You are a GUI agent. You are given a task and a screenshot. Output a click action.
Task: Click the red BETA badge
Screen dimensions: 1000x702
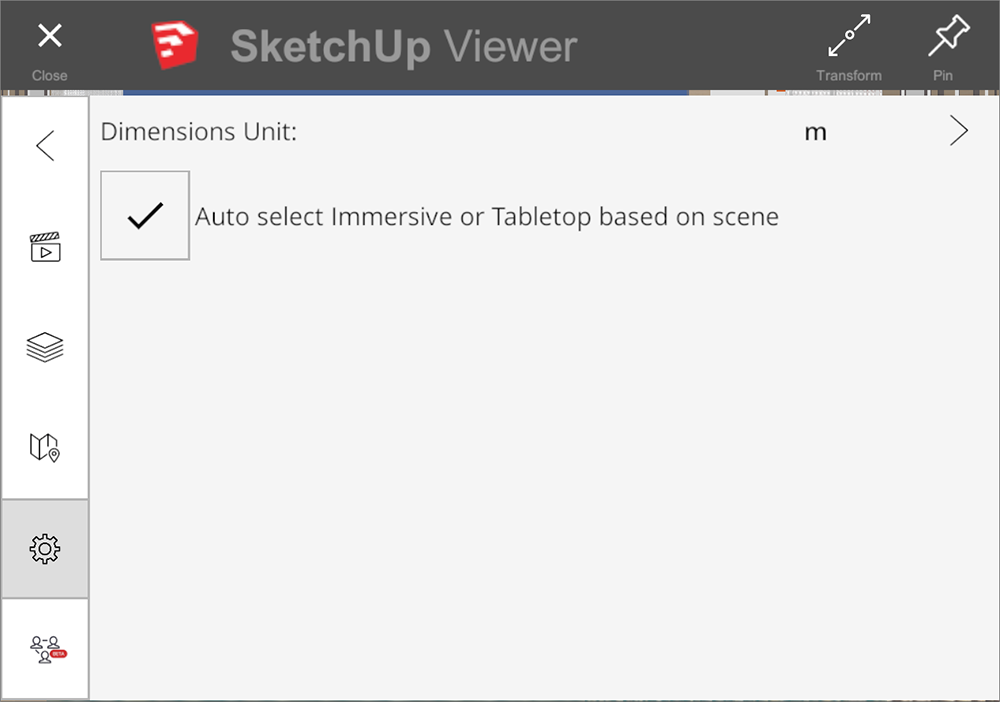tap(59, 654)
